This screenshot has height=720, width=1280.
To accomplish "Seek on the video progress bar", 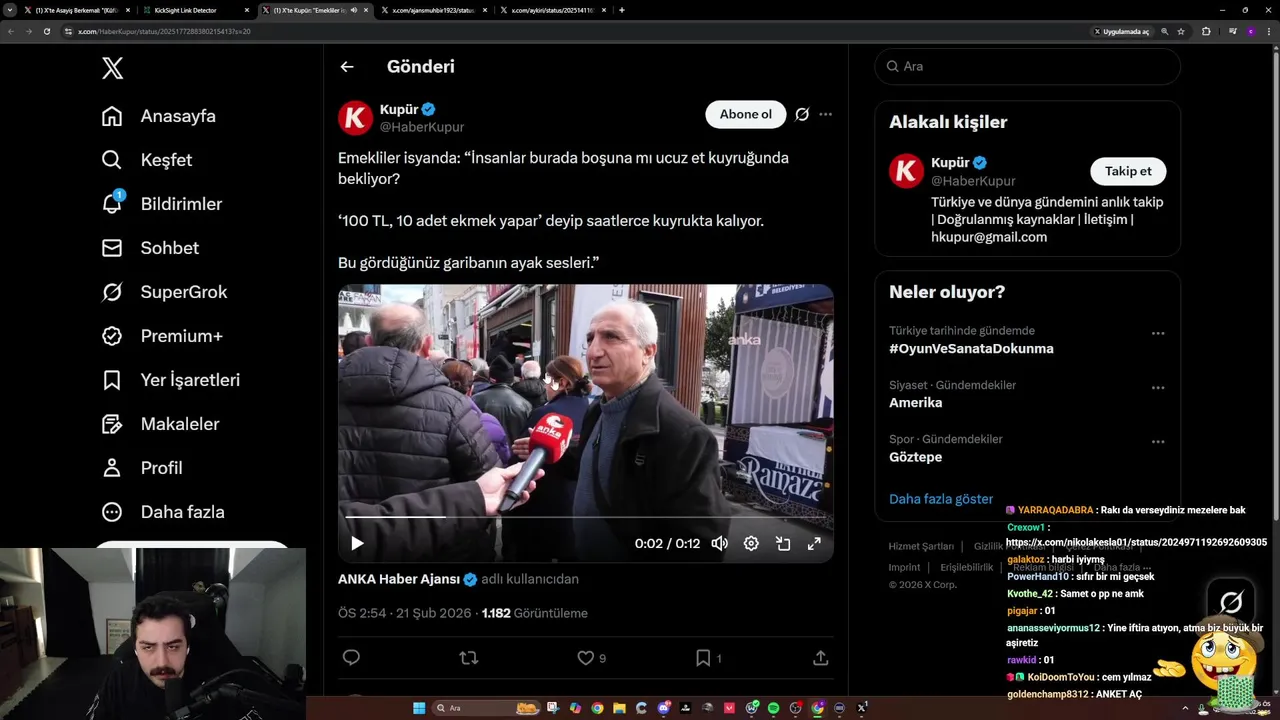I will [586, 517].
